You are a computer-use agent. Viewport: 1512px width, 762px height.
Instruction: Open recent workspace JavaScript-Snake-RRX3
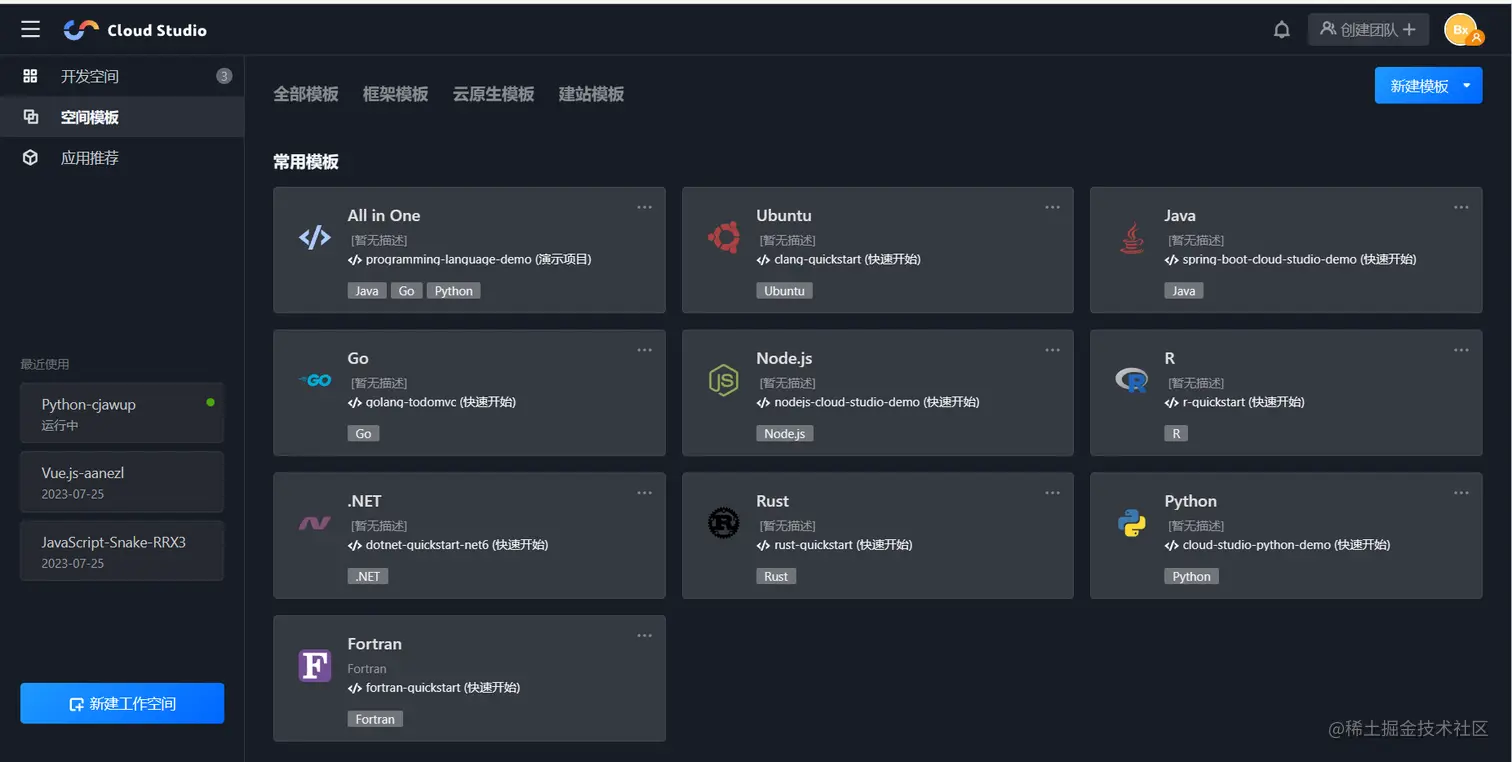point(122,551)
